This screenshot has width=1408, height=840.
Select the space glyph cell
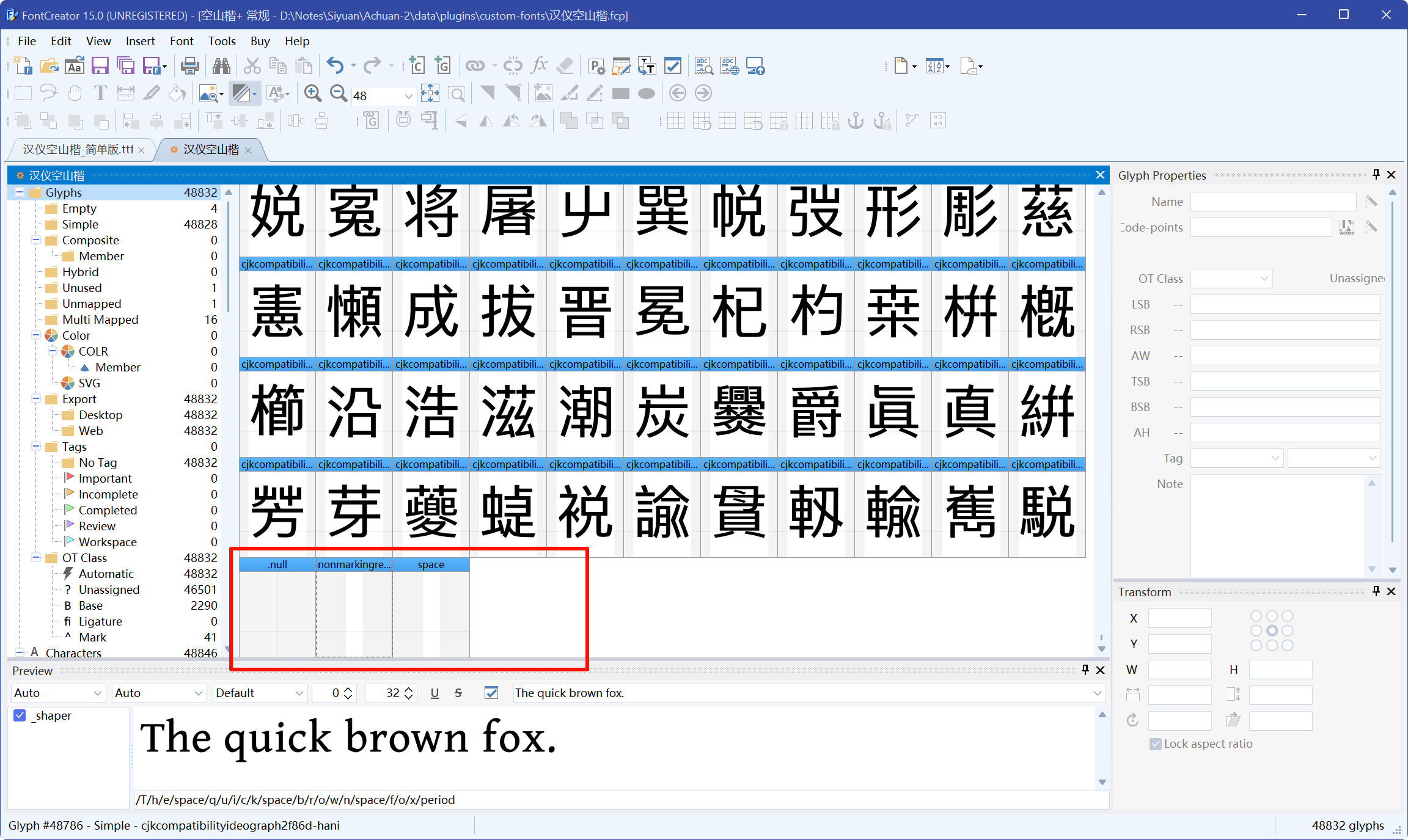click(x=431, y=608)
